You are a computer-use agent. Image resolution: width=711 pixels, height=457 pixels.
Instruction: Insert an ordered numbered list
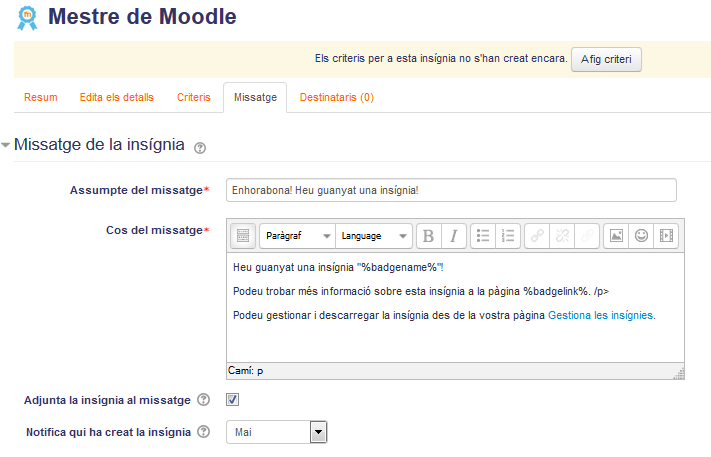[x=508, y=236]
